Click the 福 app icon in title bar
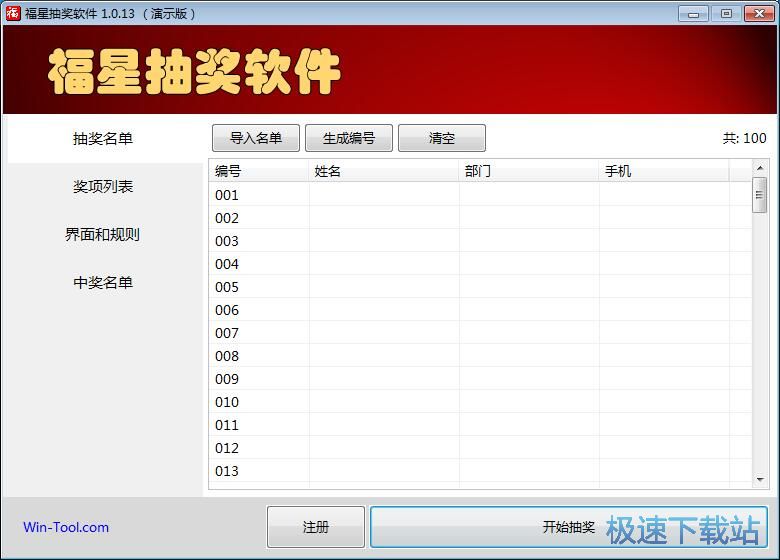 [x=13, y=13]
